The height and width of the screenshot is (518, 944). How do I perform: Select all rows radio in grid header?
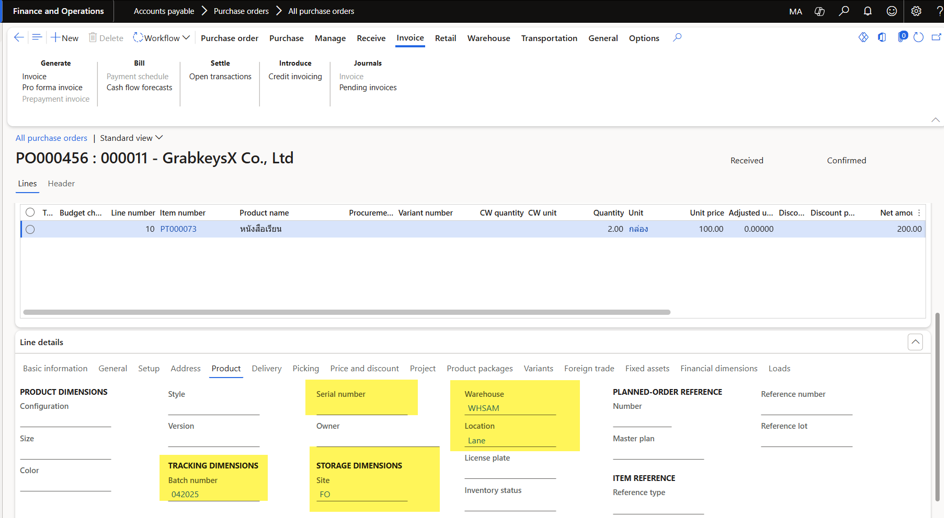tap(30, 213)
